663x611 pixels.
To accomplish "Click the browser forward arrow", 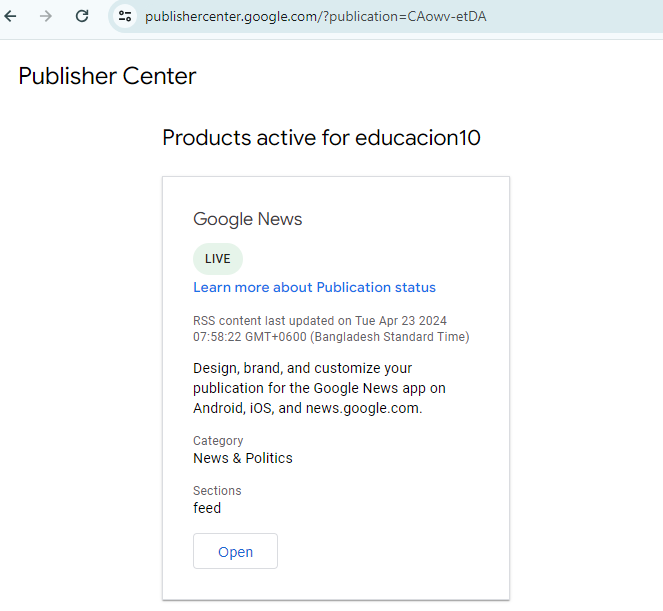I will 46,16.
